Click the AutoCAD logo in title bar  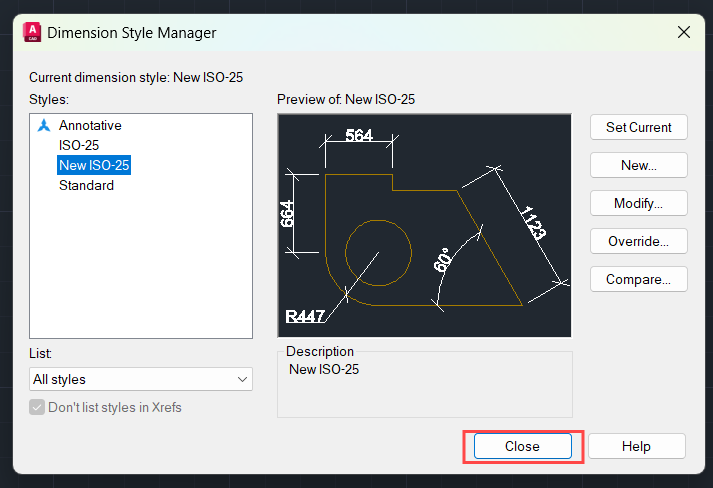pyautogui.click(x=31, y=32)
